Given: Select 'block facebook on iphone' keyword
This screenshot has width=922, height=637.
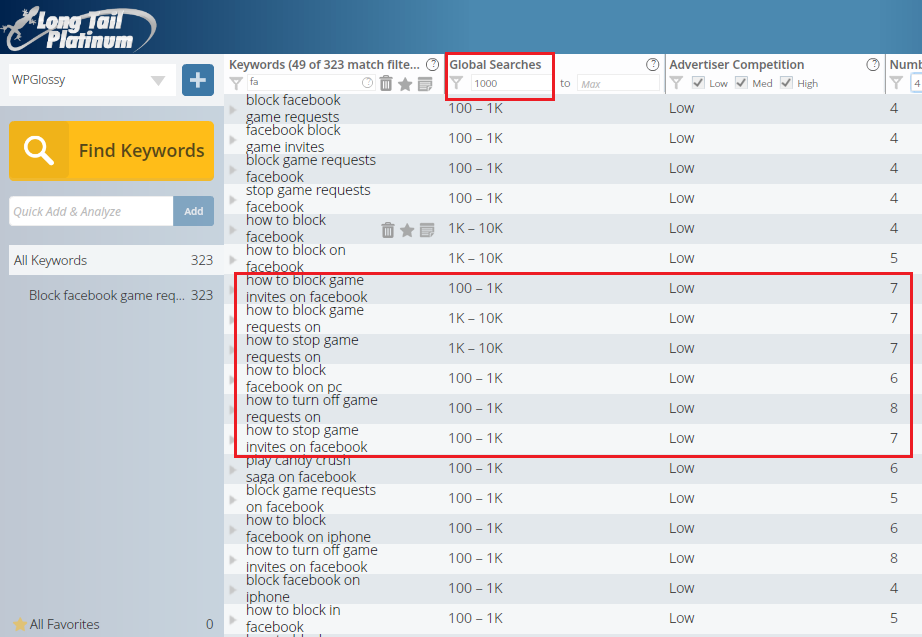Looking at the screenshot, I should [x=303, y=588].
